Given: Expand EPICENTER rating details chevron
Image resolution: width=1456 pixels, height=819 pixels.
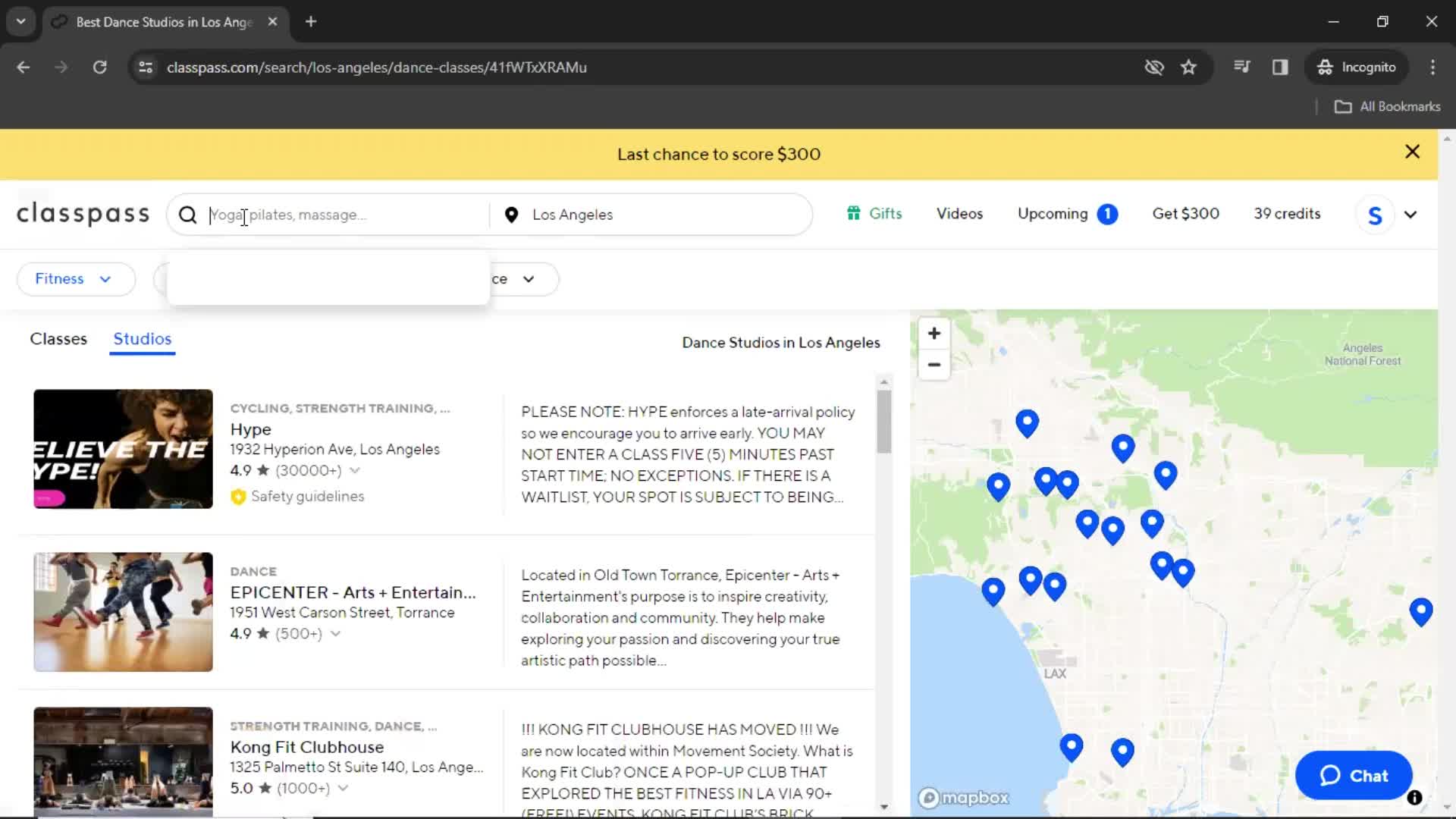Looking at the screenshot, I should (x=335, y=634).
